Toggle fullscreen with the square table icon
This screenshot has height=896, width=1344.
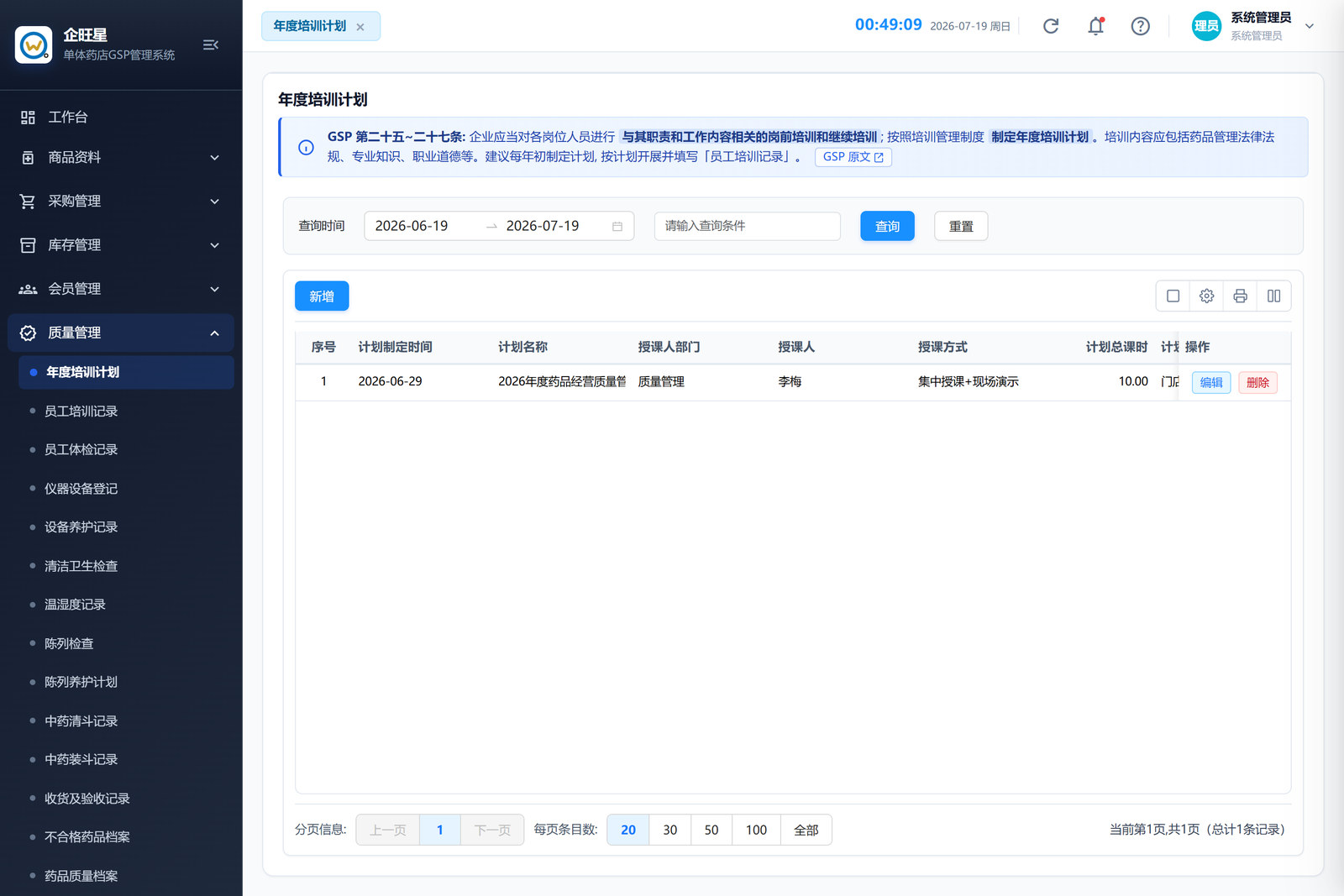click(x=1173, y=296)
